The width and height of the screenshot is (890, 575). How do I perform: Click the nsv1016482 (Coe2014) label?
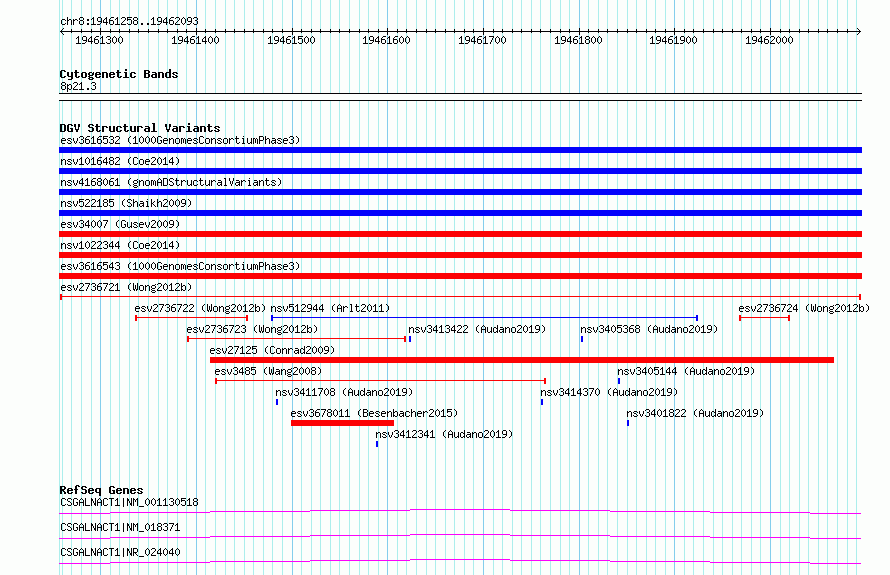point(120,161)
